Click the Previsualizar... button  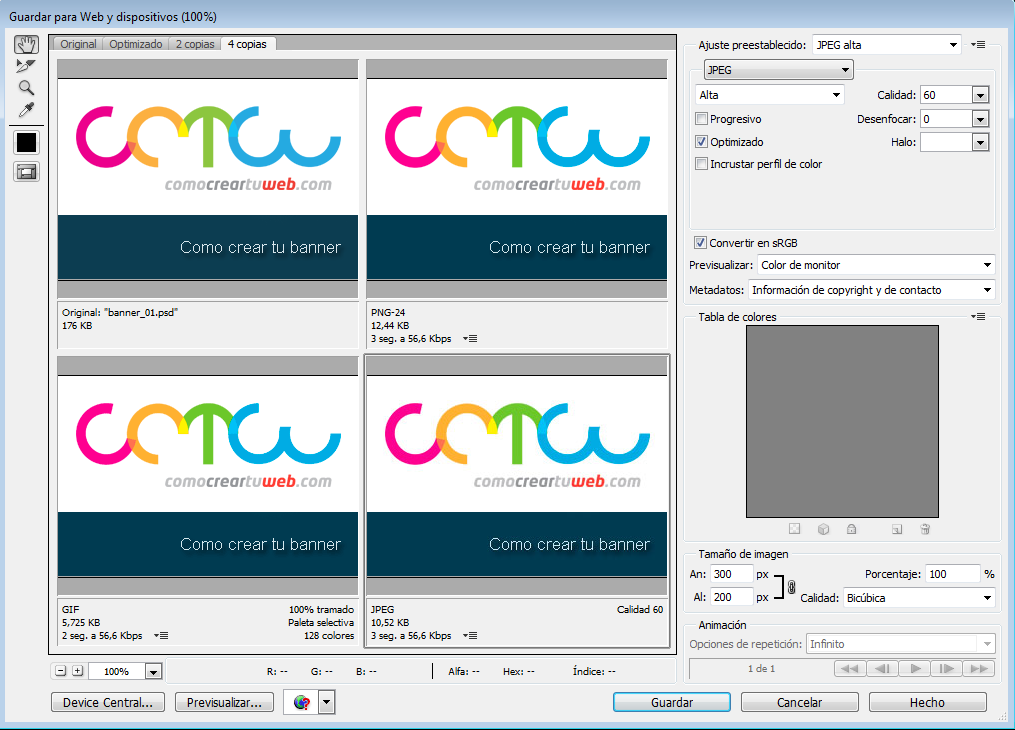pos(224,702)
